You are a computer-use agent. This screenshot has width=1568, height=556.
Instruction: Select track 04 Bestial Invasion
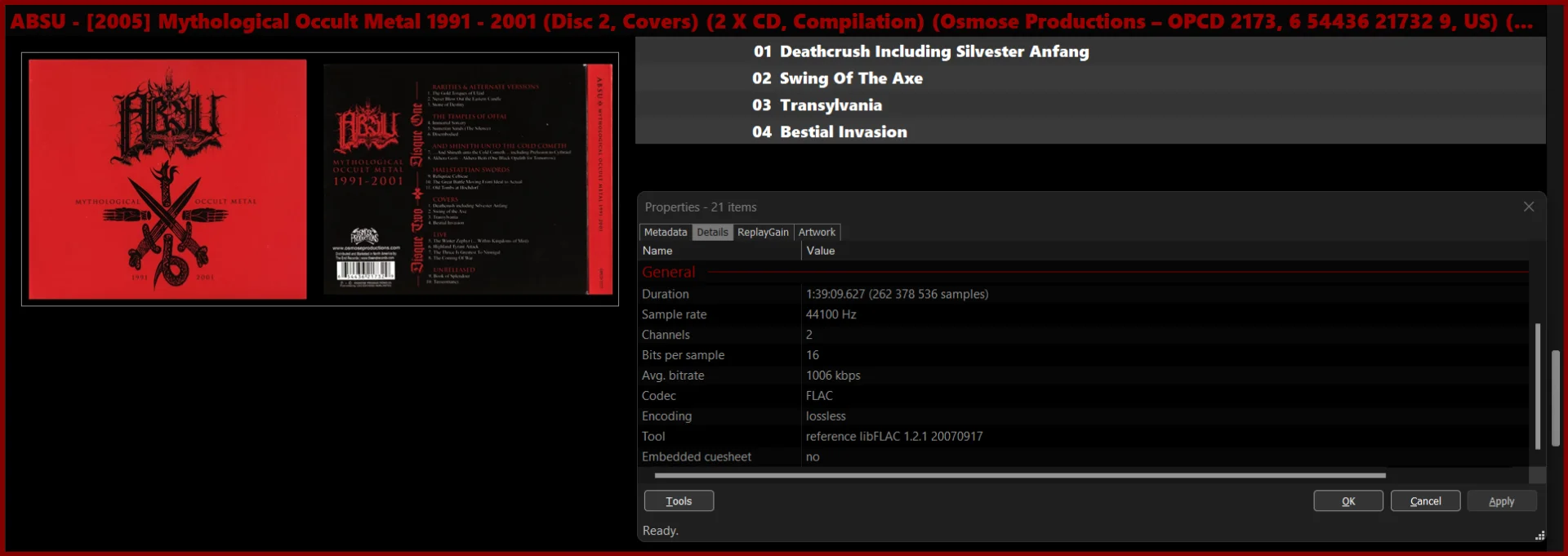(1090, 131)
